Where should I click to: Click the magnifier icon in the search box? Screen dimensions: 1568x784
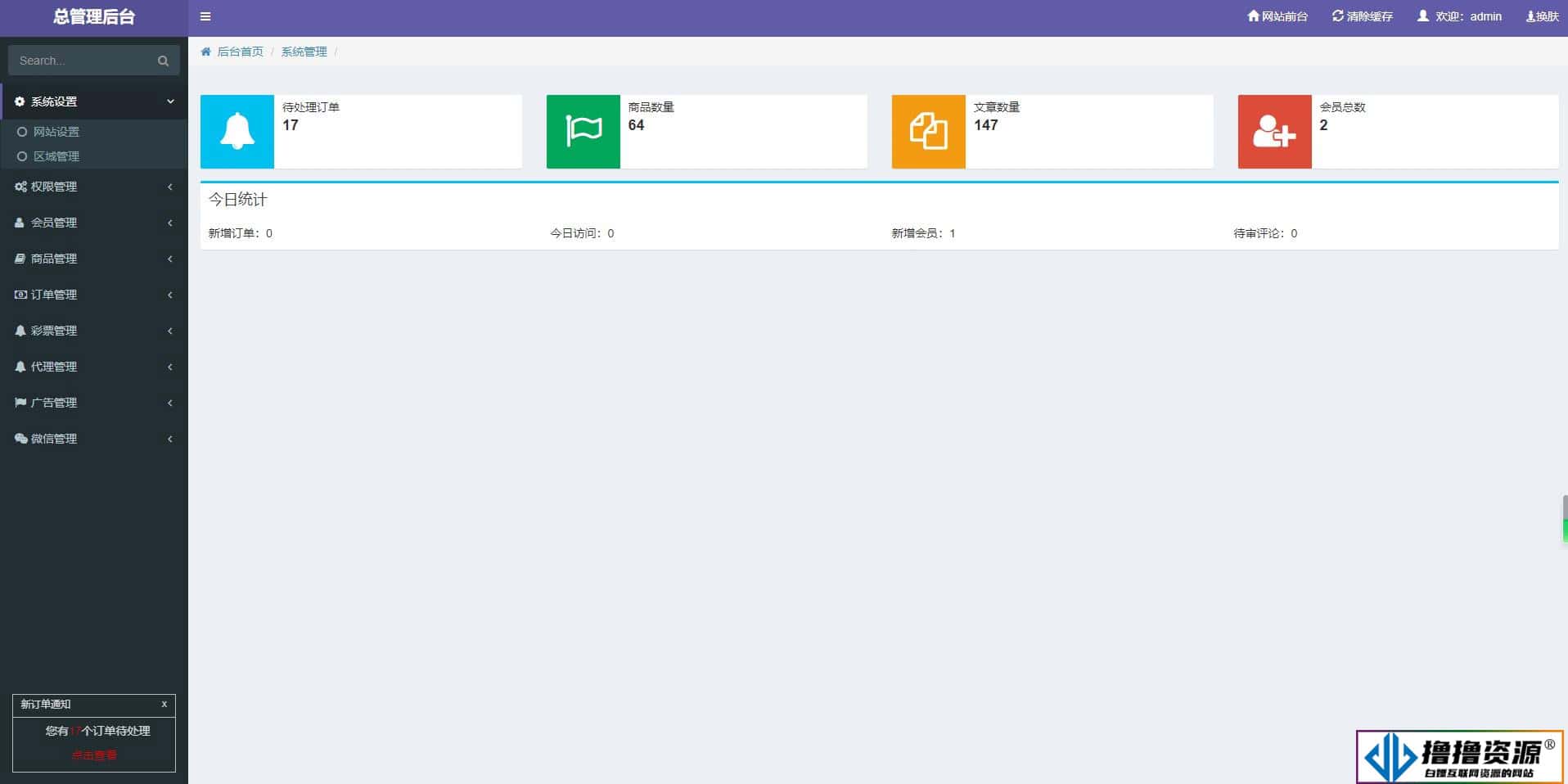tap(163, 61)
